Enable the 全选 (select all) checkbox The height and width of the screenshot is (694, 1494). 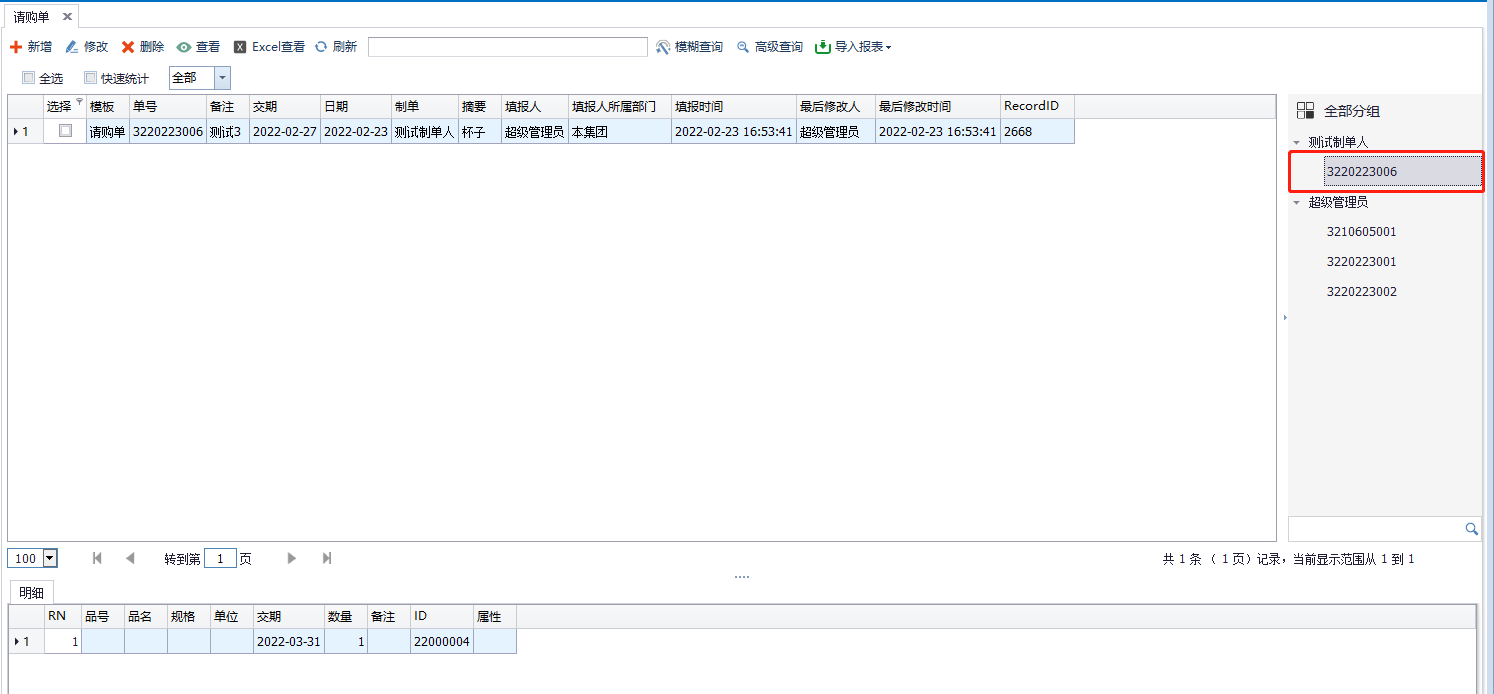(28, 78)
